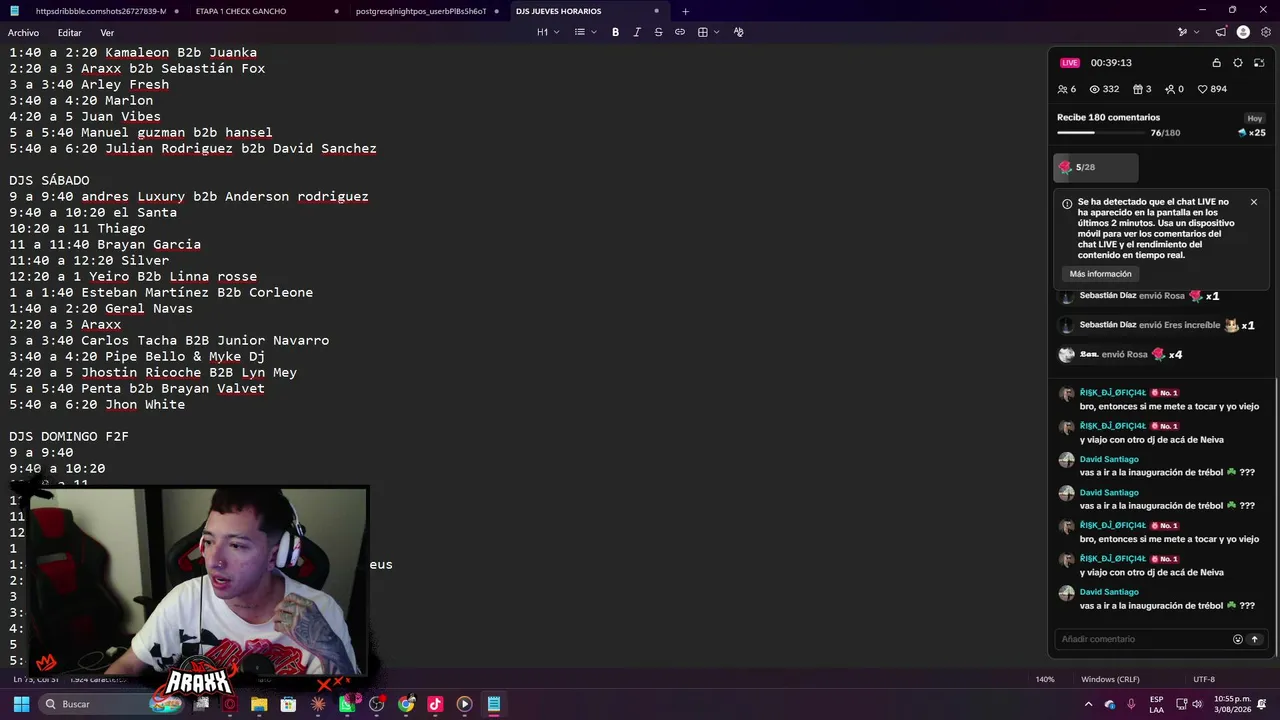This screenshot has width=1280, height=720.
Task: Click the Más información button
Action: point(1101,274)
